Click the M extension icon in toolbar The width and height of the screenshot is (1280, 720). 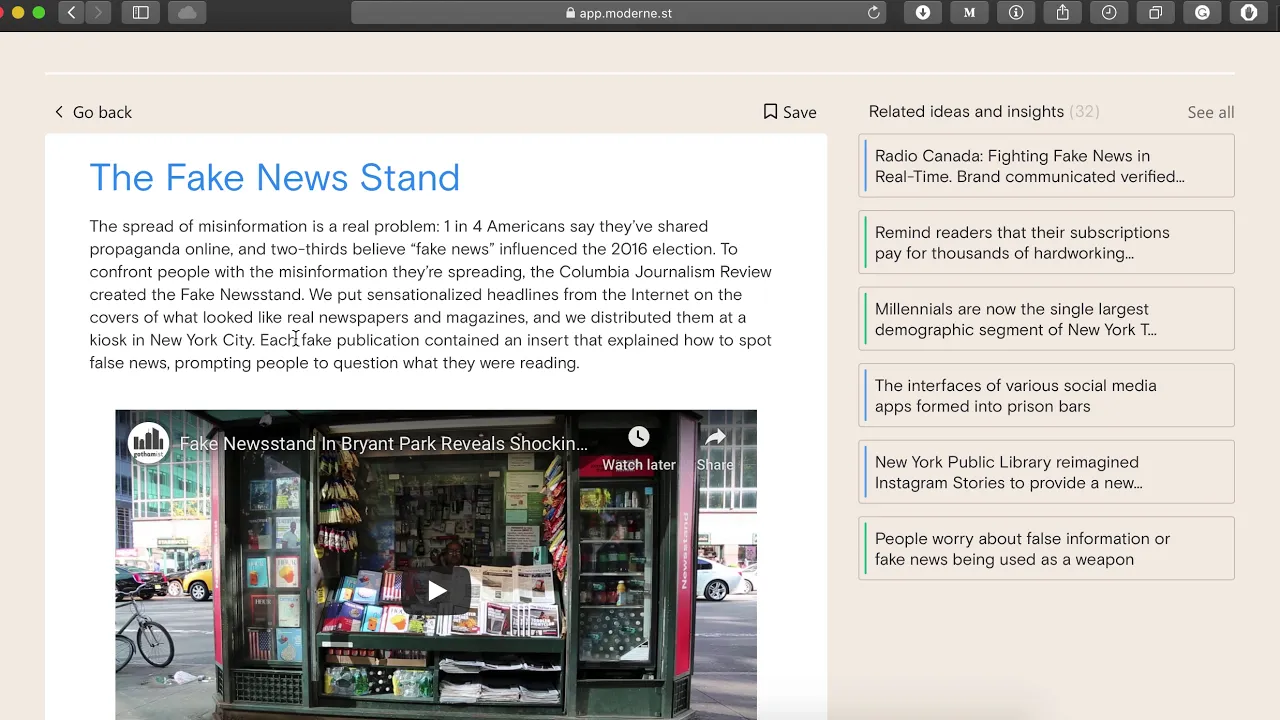click(969, 12)
